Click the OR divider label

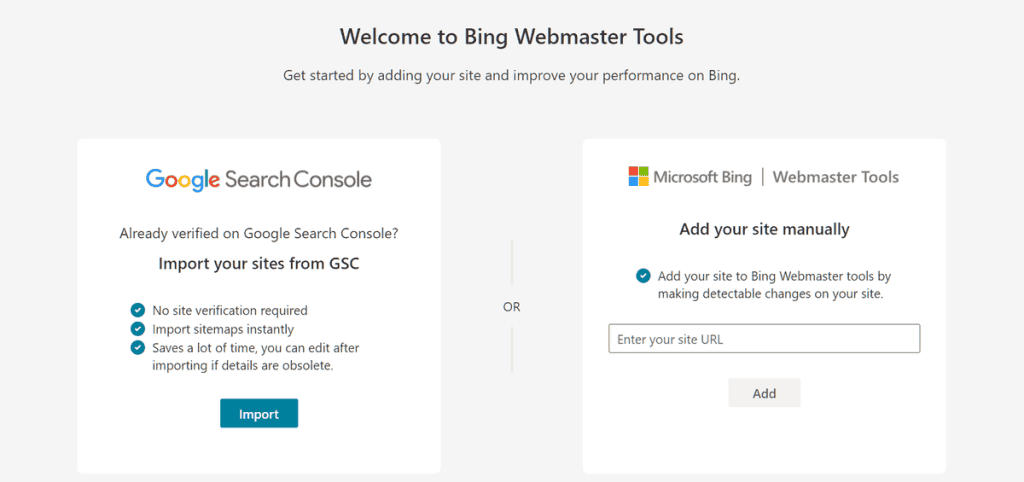(511, 307)
